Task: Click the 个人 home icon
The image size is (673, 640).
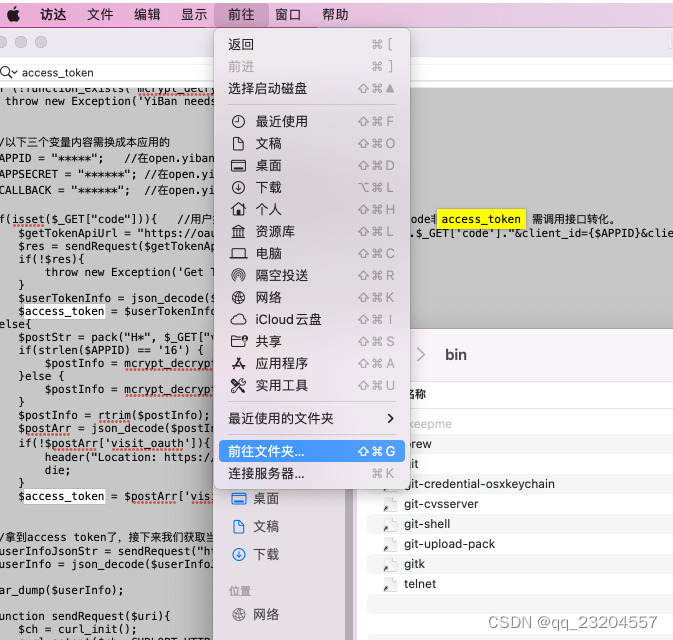Action: point(239,209)
